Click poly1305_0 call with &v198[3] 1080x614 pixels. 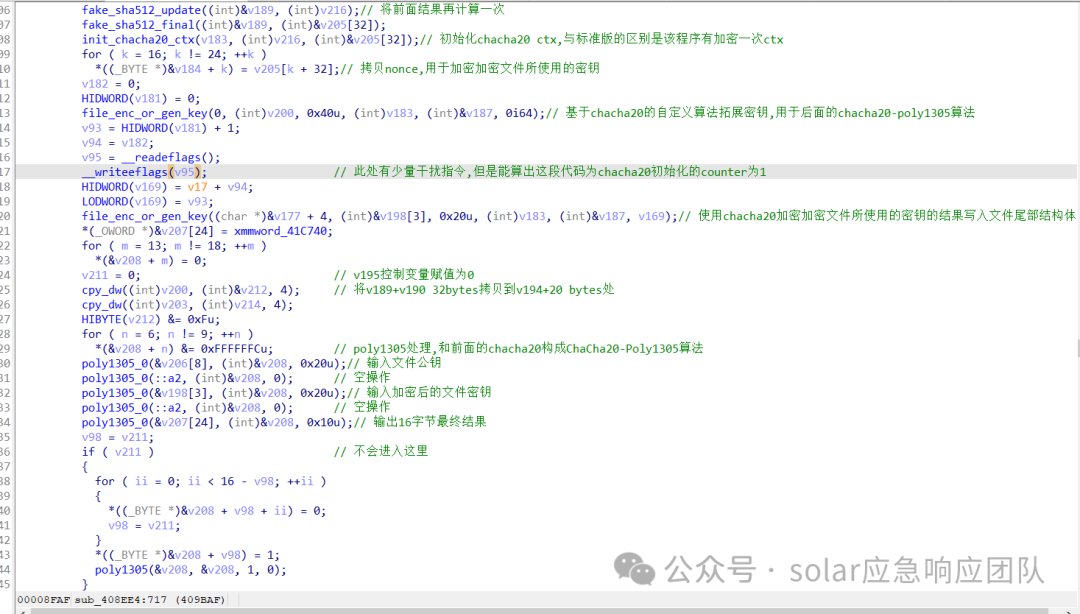pyautogui.click(x=214, y=393)
